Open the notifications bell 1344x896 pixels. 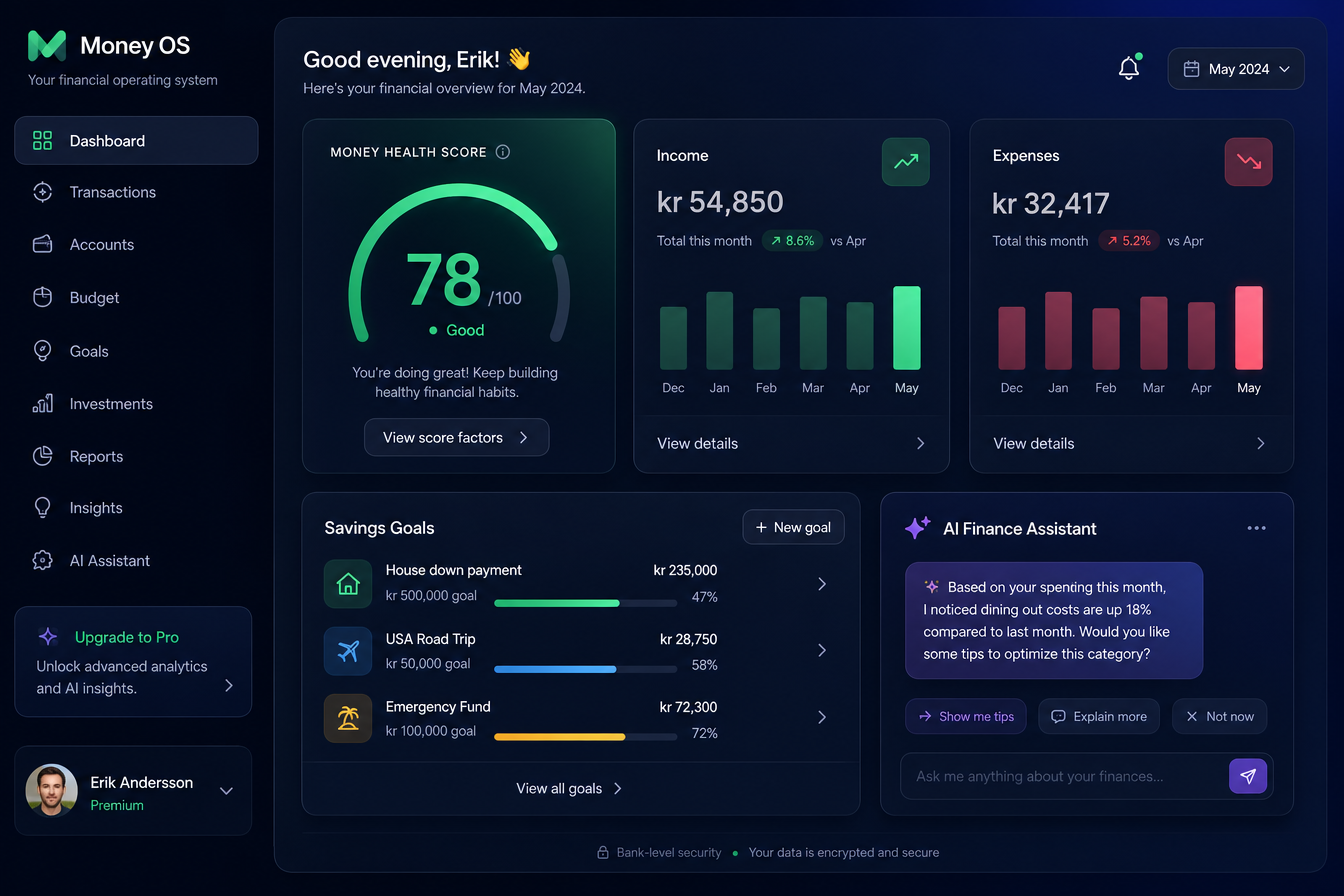(1129, 69)
